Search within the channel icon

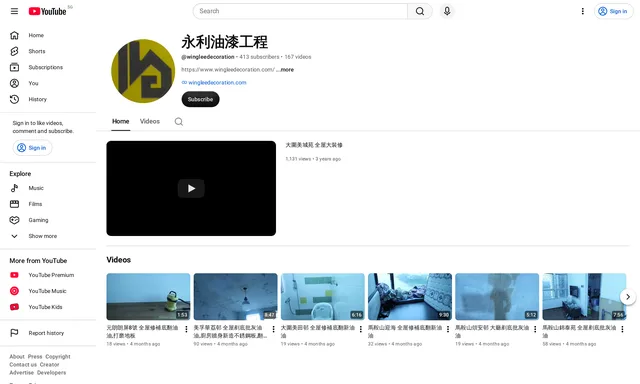[x=179, y=122]
